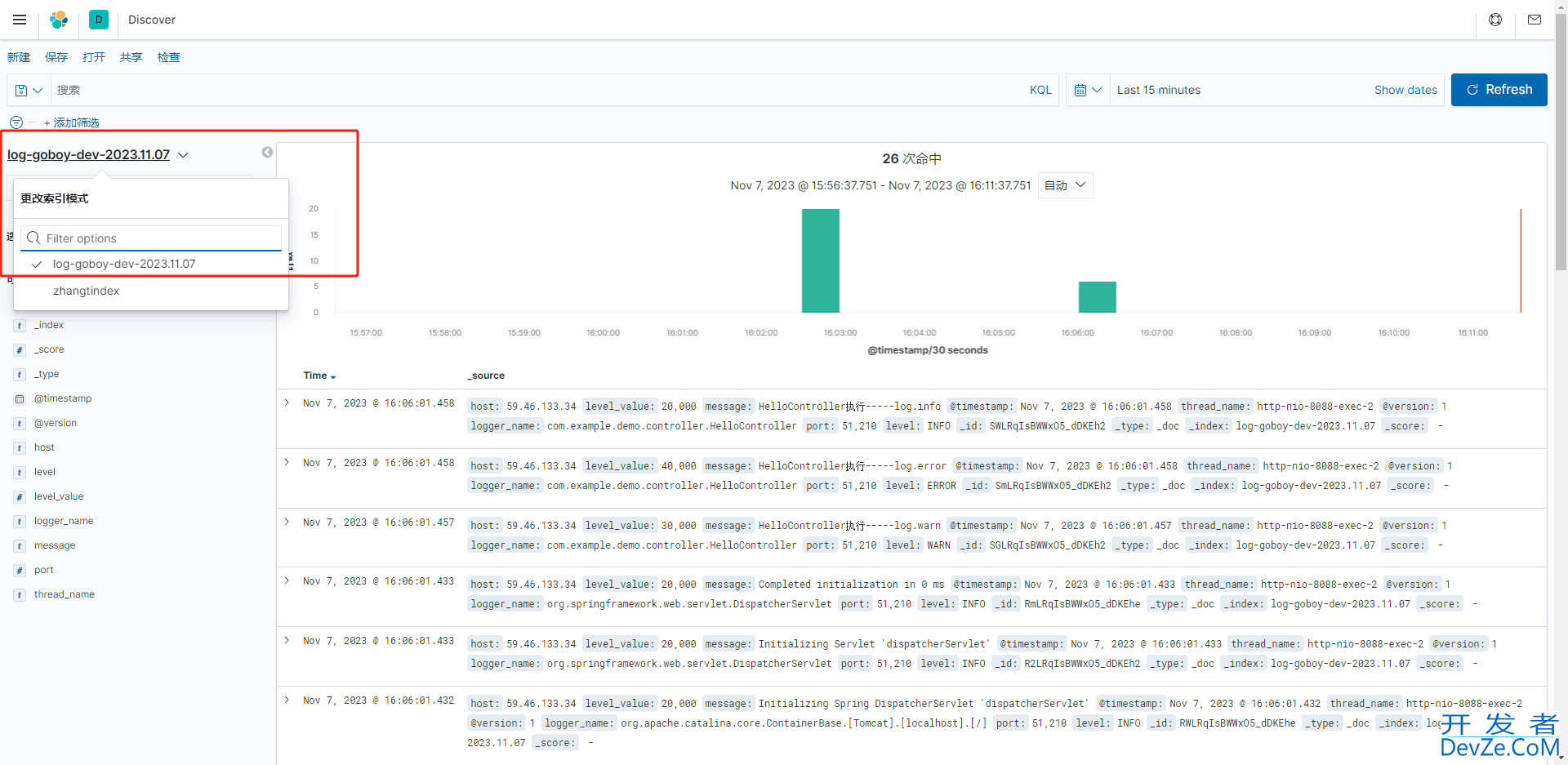This screenshot has width=1568, height=765.
Task: Open the 自动 interval dropdown
Action: [1065, 185]
